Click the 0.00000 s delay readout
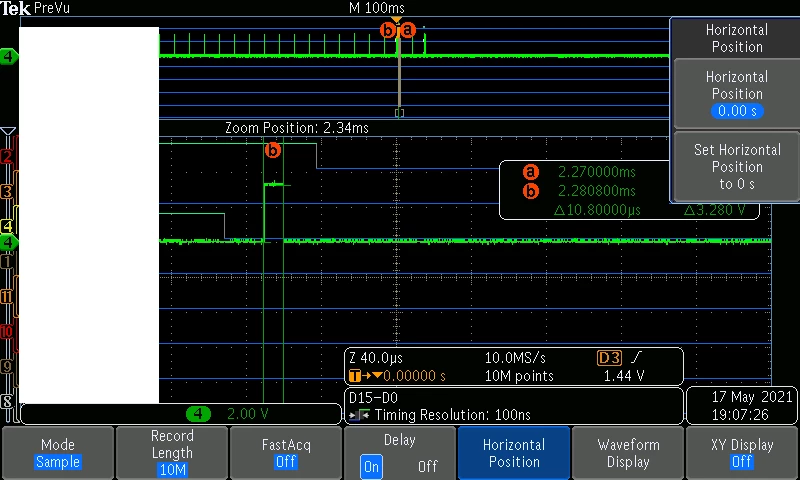The image size is (800, 480). tap(414, 376)
